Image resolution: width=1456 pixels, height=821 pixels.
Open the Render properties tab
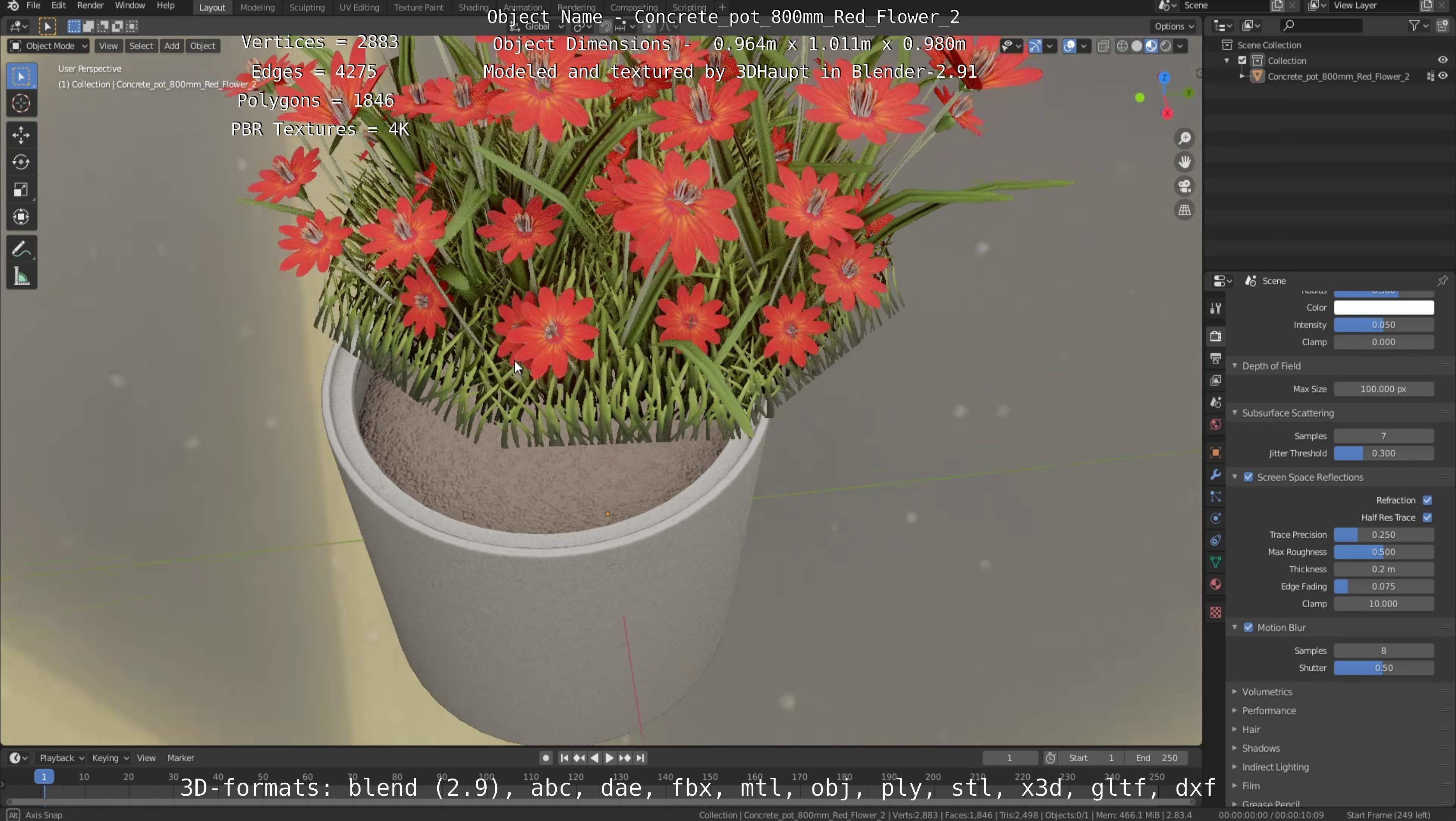pos(1216,336)
